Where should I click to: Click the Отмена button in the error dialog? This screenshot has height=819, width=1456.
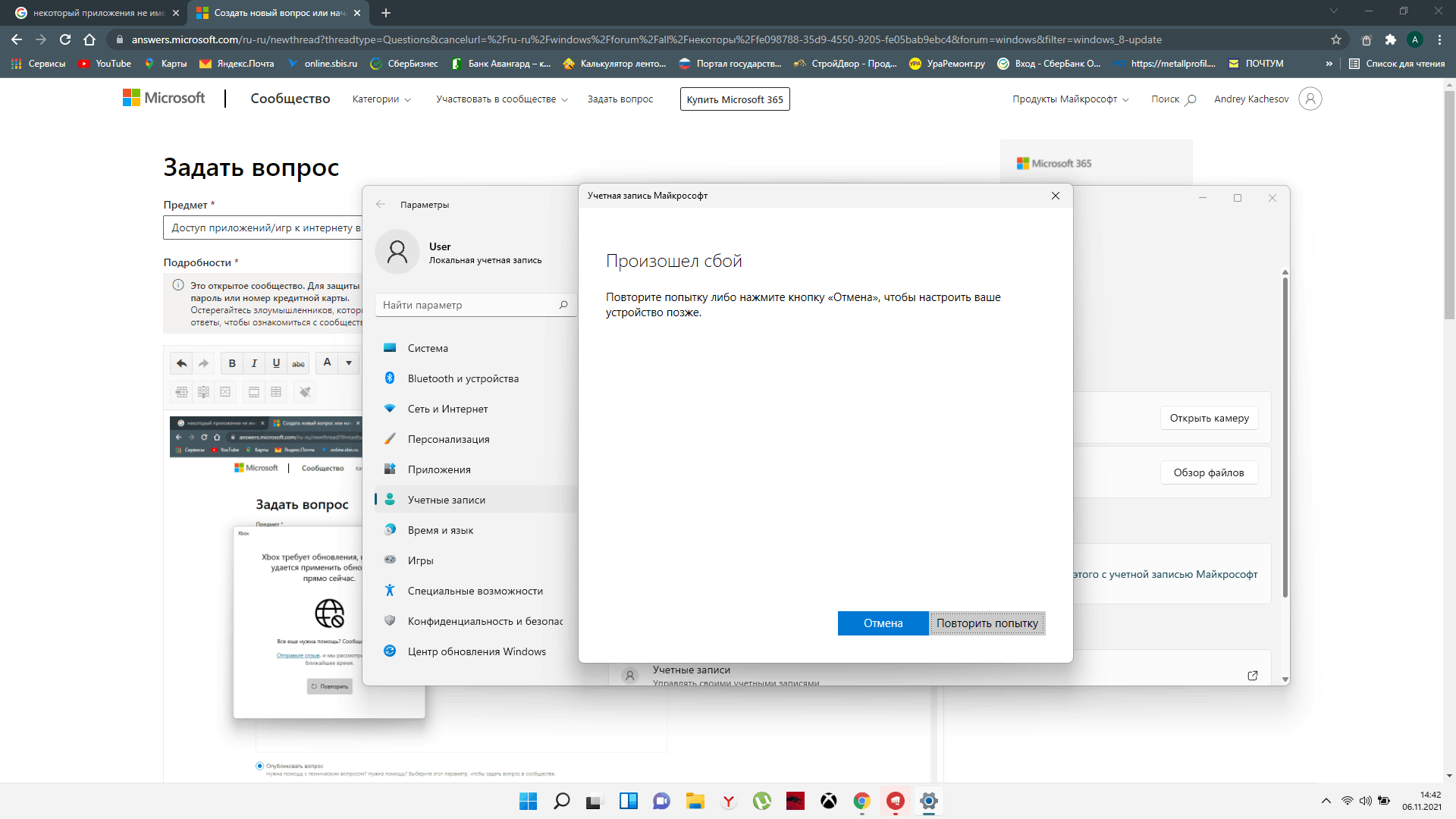pyautogui.click(x=883, y=623)
